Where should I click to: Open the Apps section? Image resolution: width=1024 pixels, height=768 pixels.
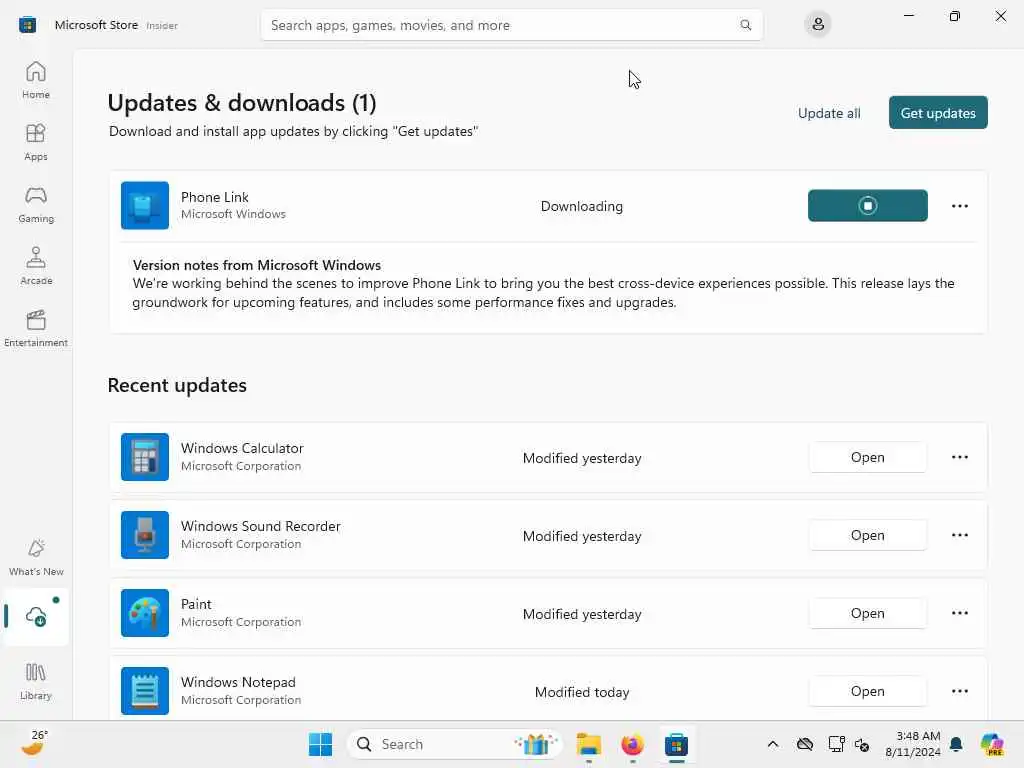[35, 142]
